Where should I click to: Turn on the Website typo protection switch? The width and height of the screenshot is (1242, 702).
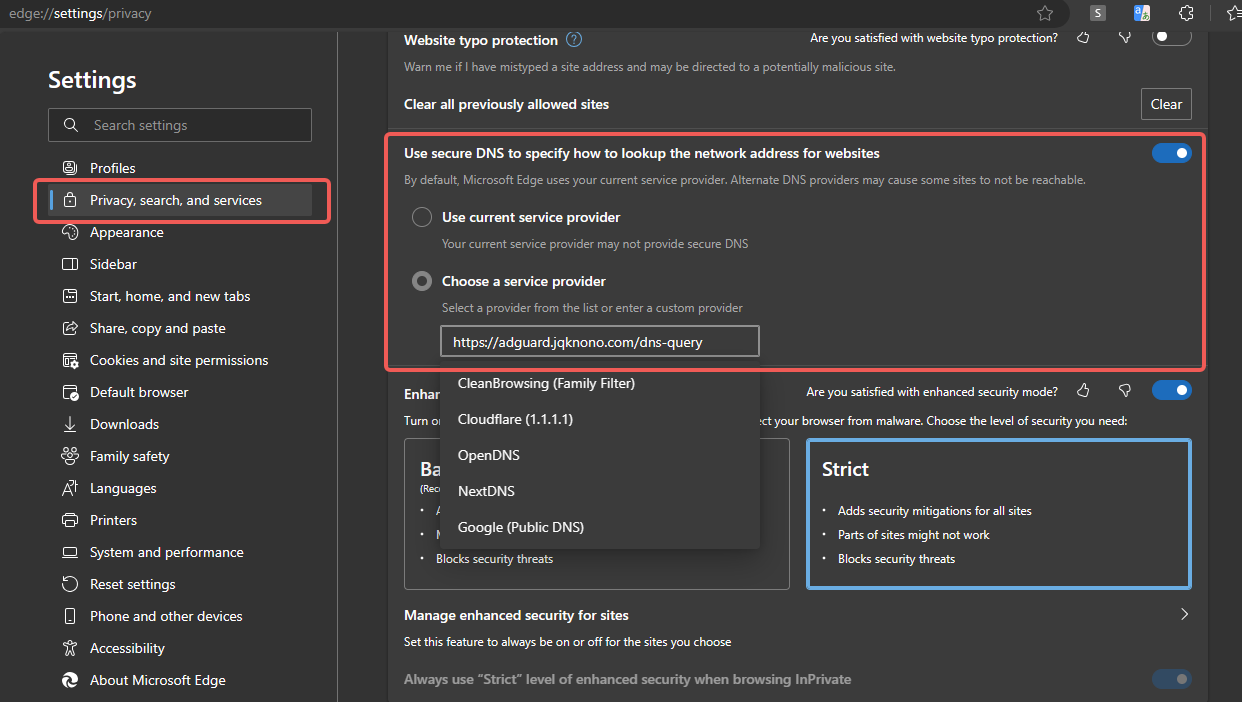click(x=1172, y=37)
